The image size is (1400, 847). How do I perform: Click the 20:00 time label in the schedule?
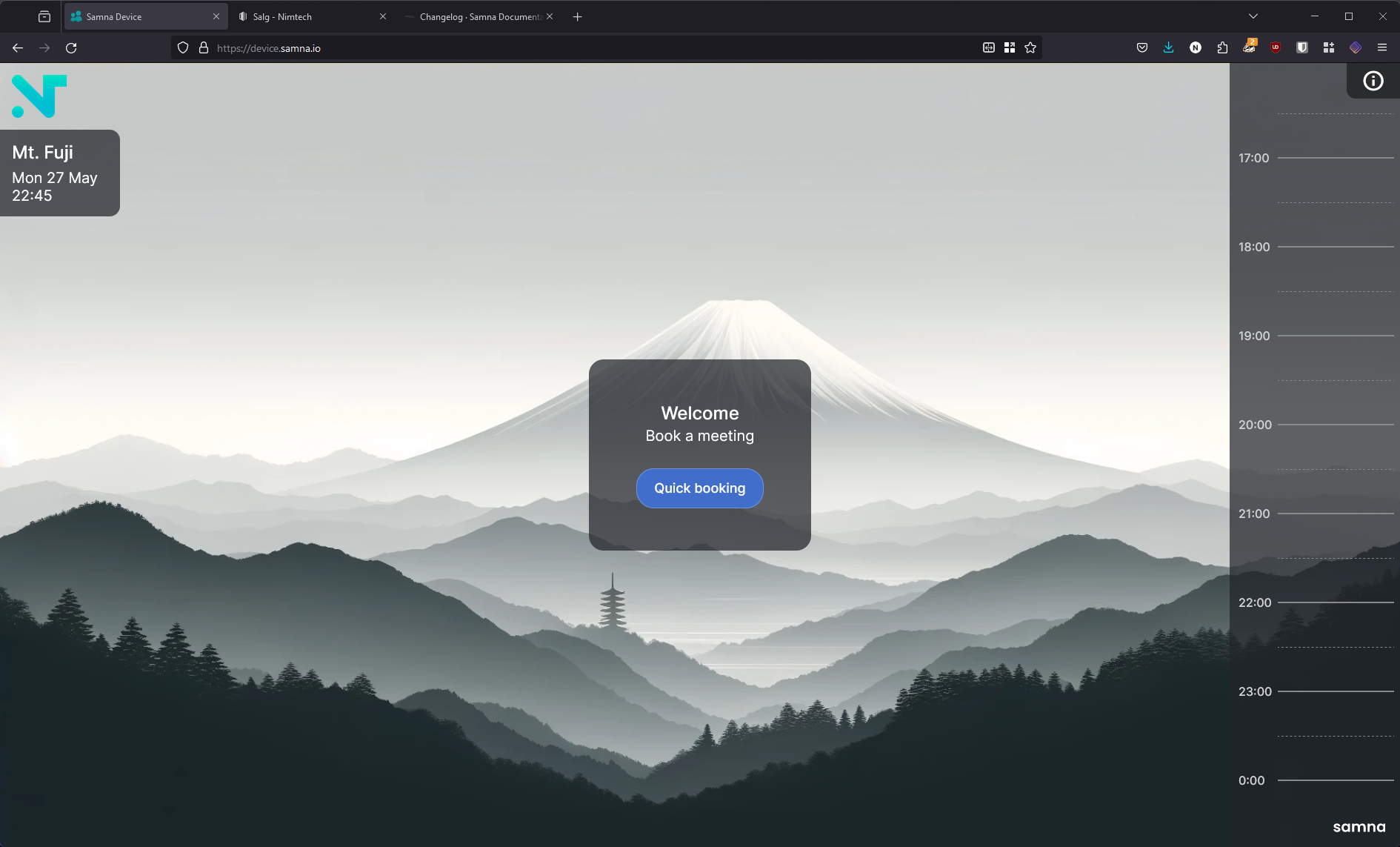[1255, 425]
